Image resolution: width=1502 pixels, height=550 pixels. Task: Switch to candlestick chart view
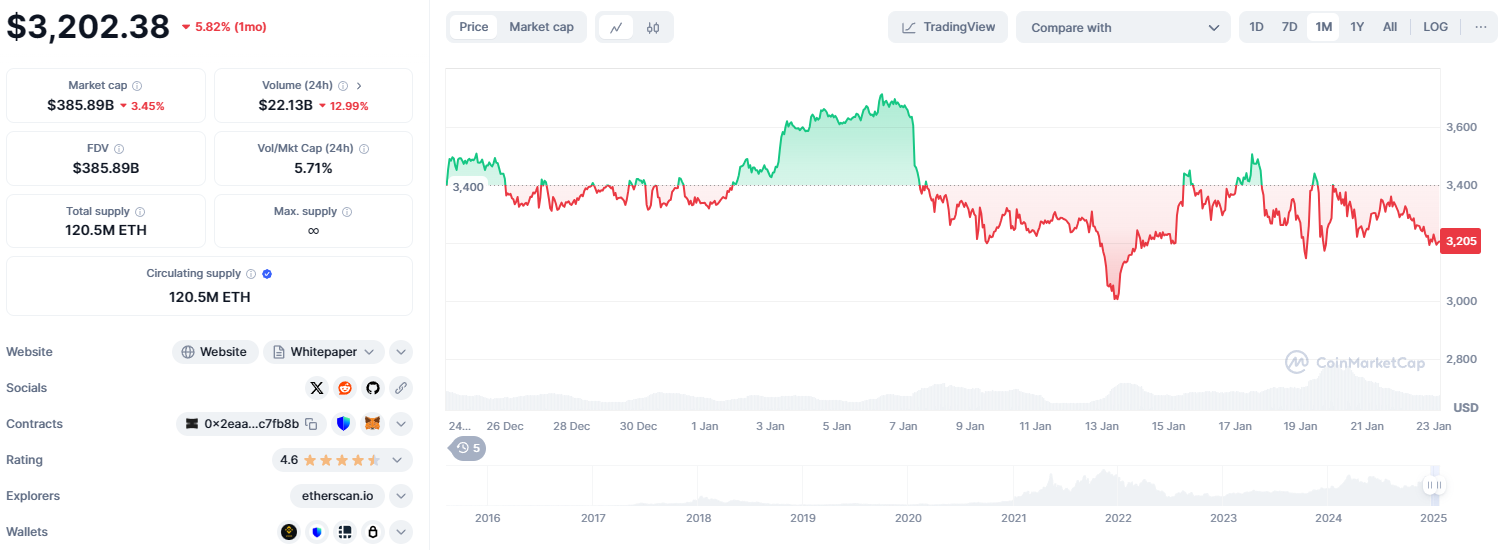tap(653, 27)
